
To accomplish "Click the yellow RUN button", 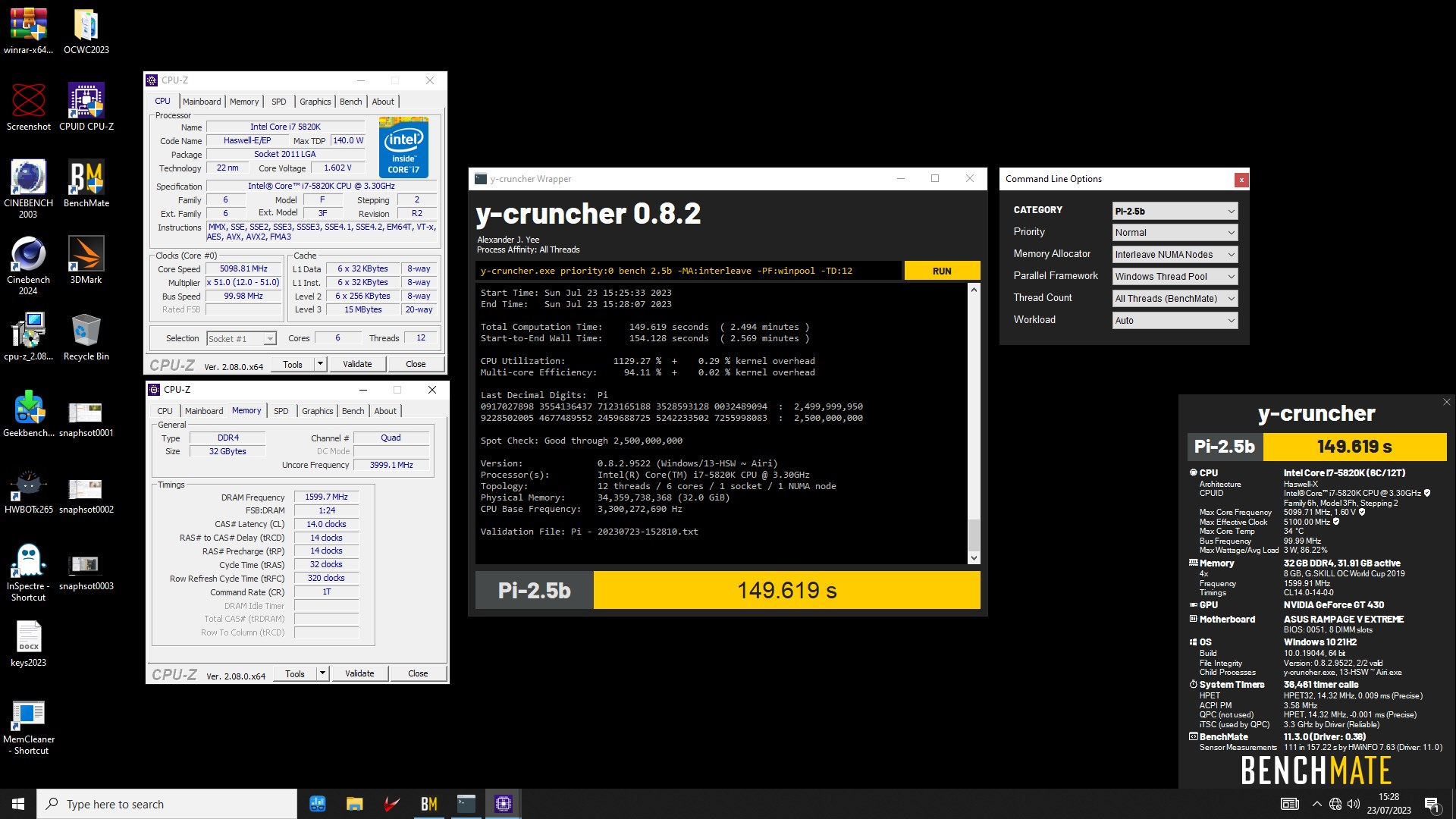I will coord(942,271).
